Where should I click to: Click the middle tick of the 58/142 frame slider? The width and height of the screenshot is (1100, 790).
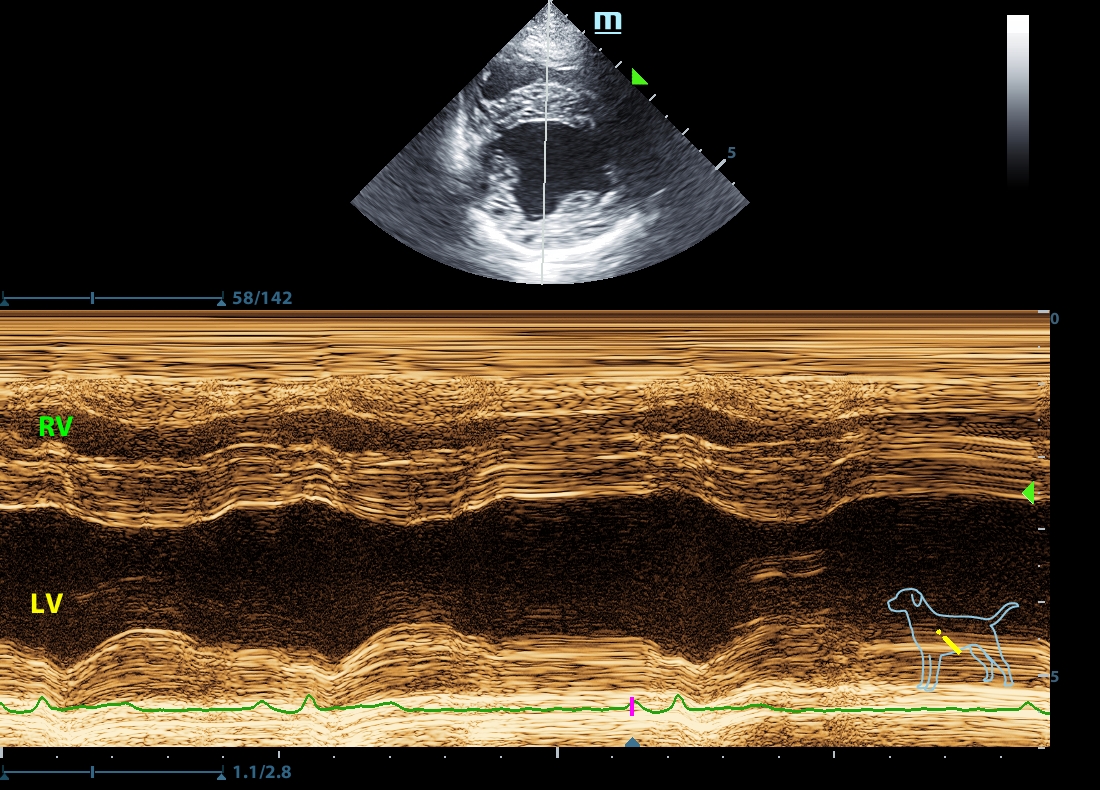pos(92,298)
